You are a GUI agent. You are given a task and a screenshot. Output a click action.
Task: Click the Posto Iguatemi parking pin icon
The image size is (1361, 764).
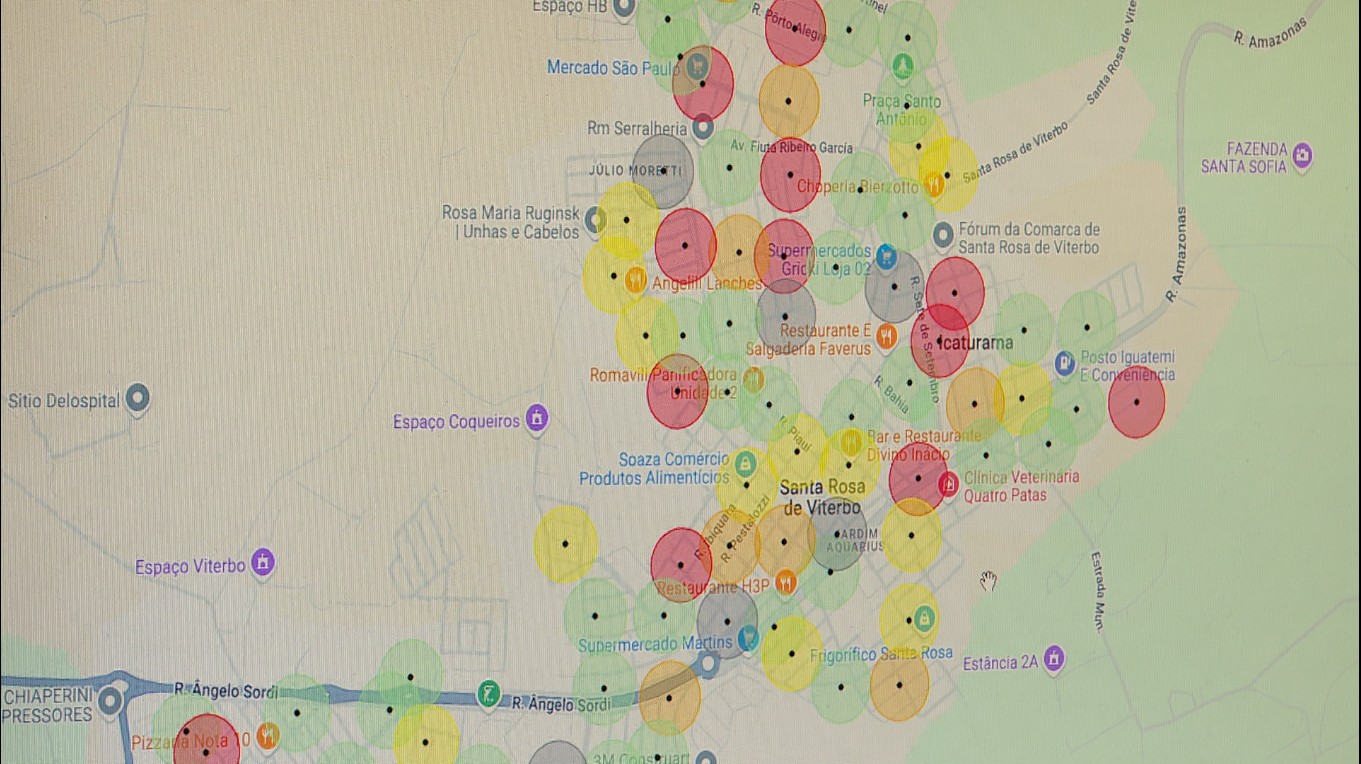pos(1065,362)
